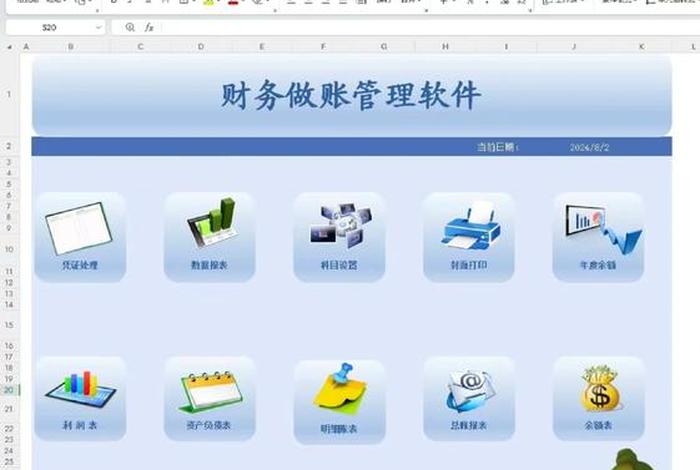Viewport: 700px width, 470px height.
Task: Select column I header
Action: point(506,46)
